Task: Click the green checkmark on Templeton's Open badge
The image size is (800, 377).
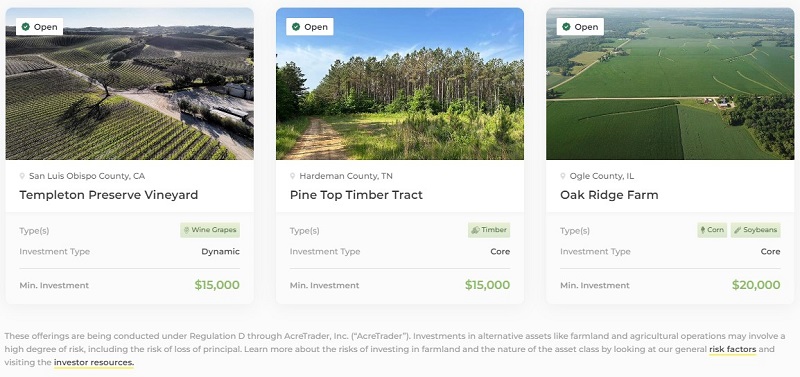Action: pos(26,27)
